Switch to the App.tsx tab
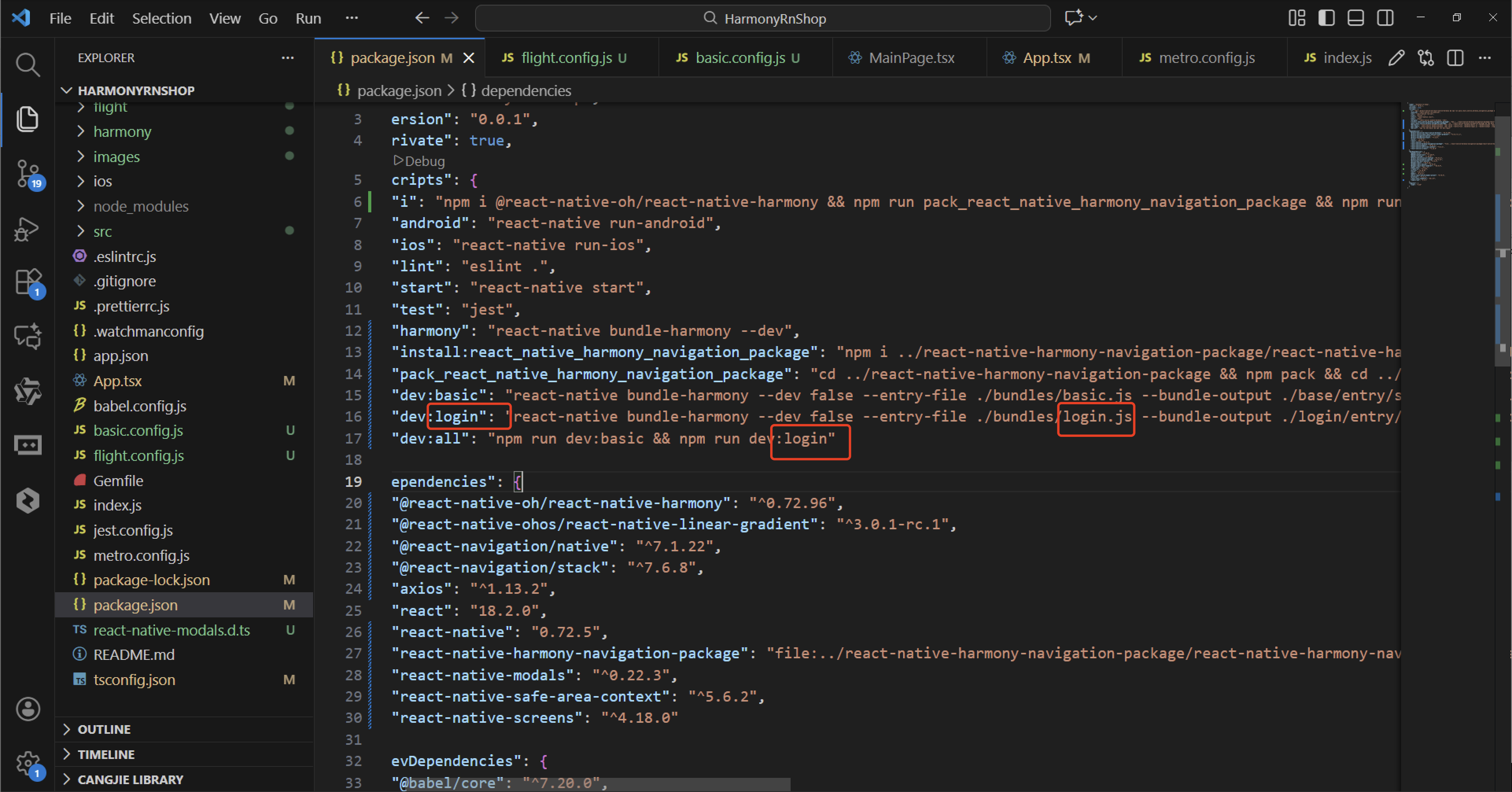This screenshot has height=792, width=1512. (x=1054, y=57)
